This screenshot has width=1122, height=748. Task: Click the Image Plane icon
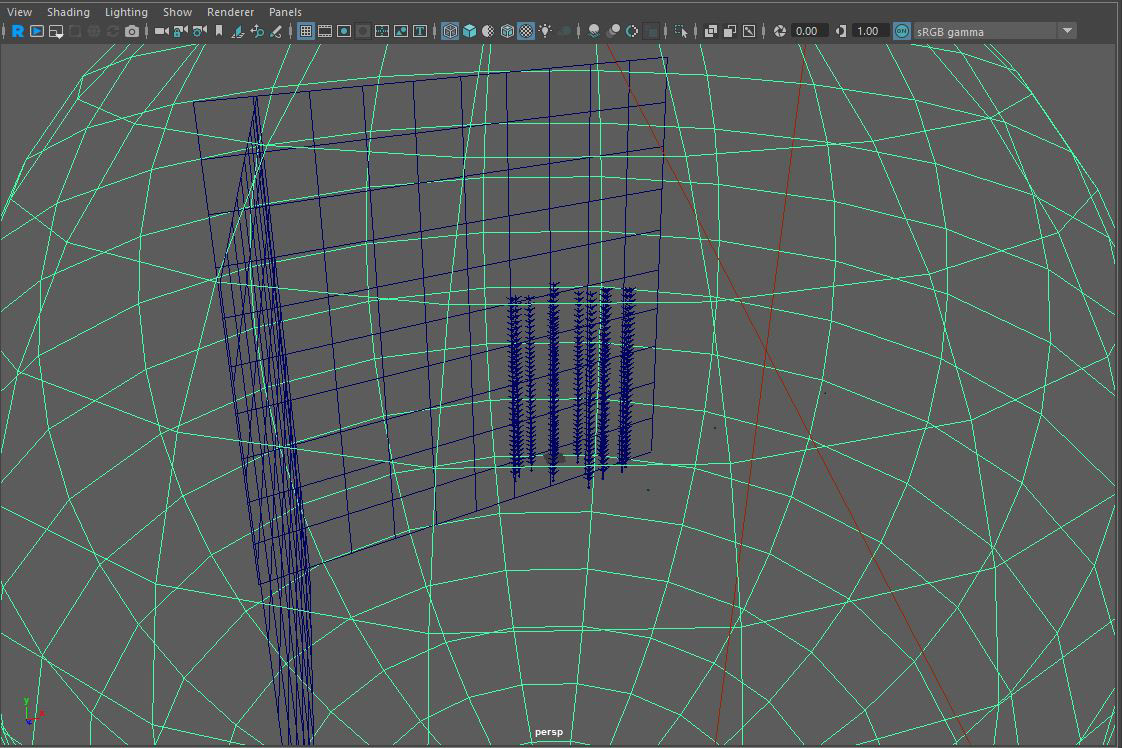point(238,31)
